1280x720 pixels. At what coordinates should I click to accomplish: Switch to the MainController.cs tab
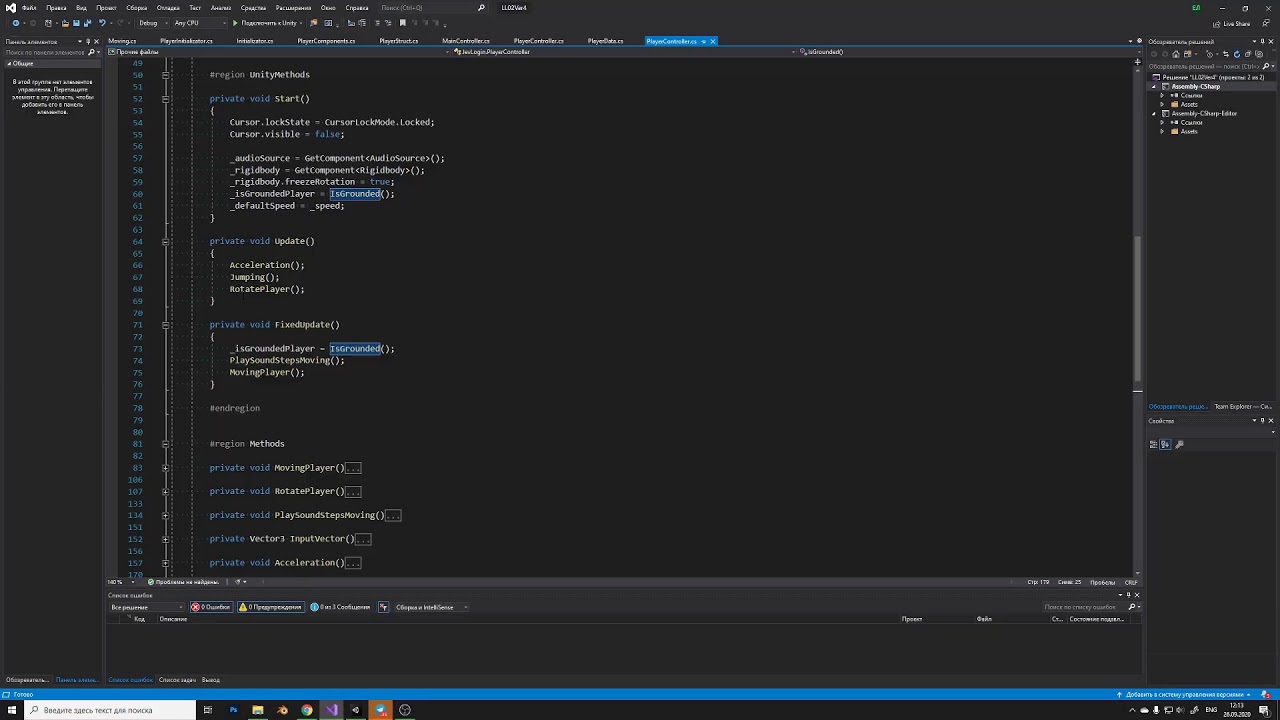click(466, 41)
